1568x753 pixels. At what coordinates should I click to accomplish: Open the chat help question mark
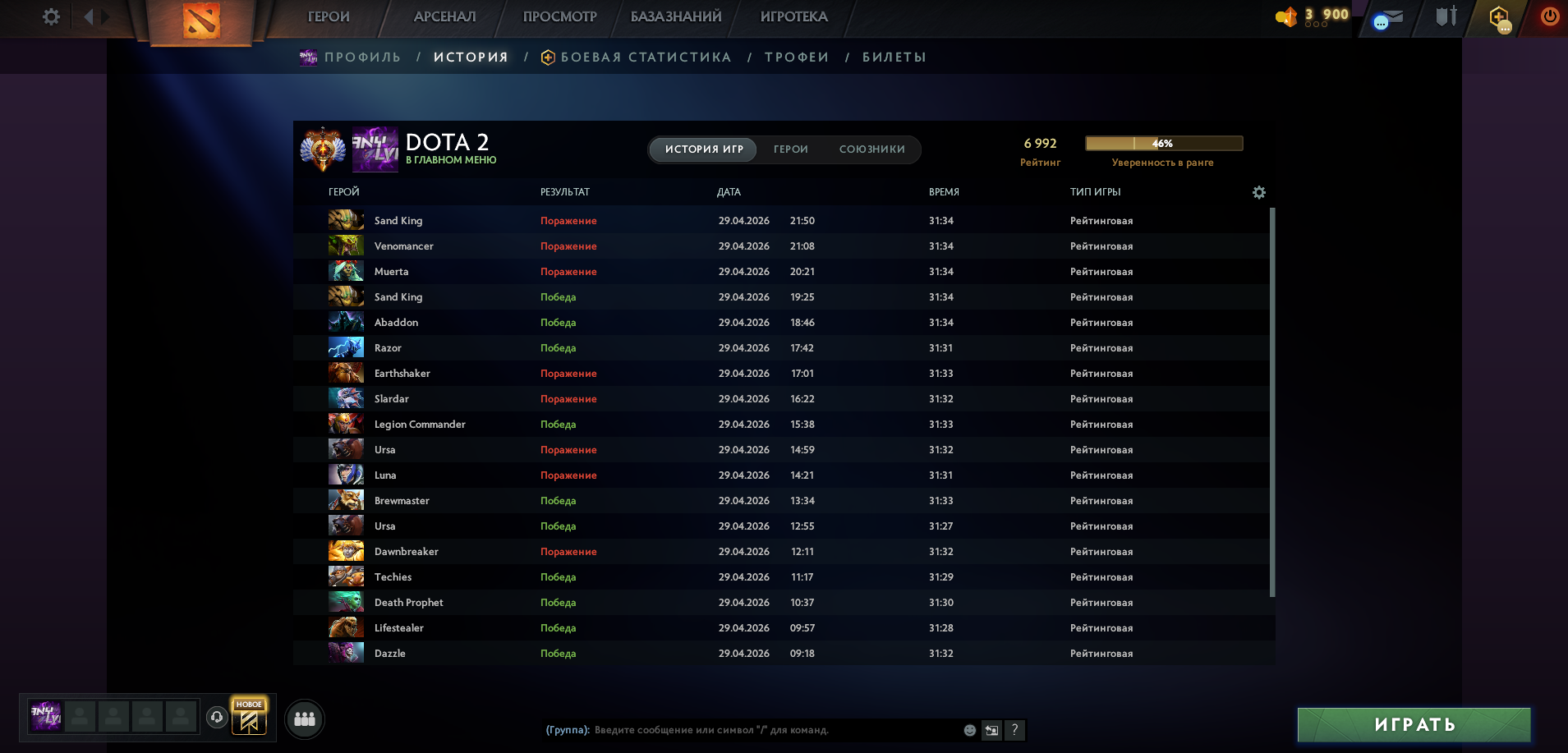[1014, 730]
